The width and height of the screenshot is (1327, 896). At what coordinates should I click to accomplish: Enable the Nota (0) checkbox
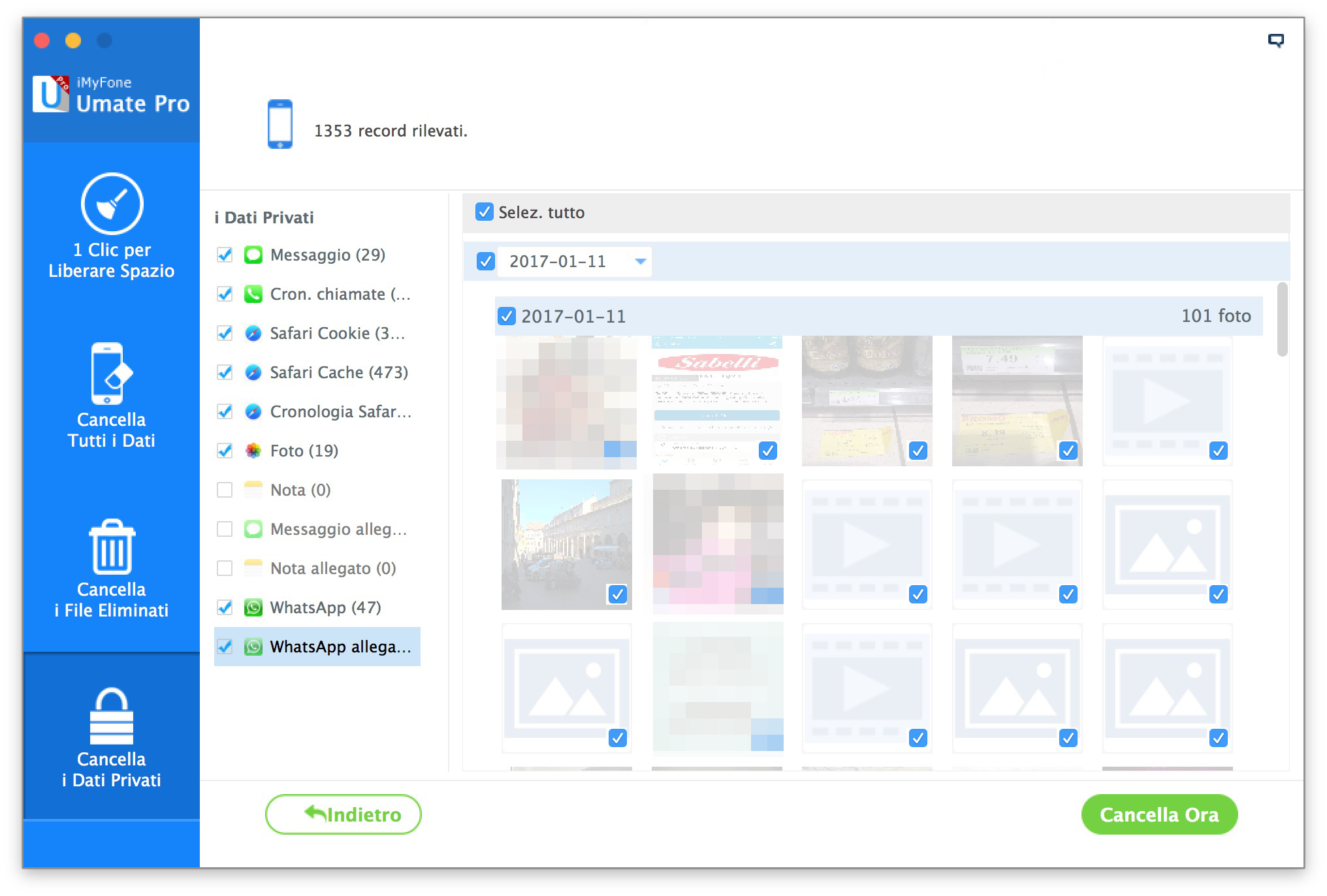pyautogui.click(x=225, y=490)
